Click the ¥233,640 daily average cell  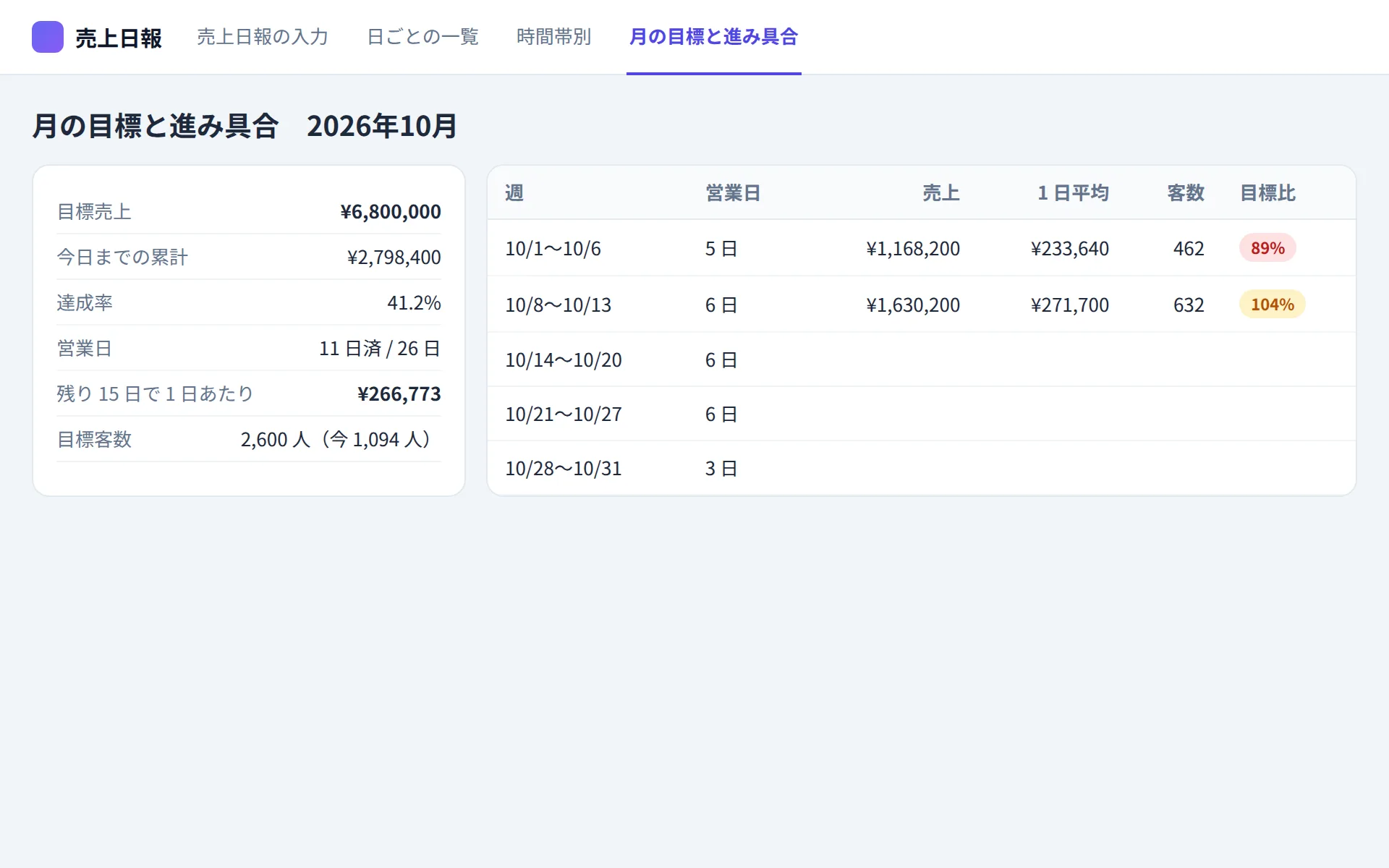click(x=1069, y=249)
